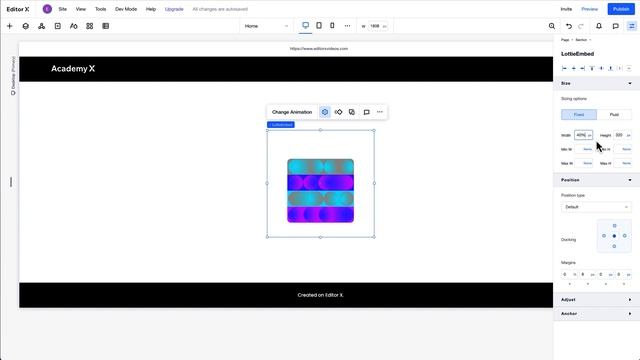This screenshot has width=640, height=360.
Task: Align element to right icon
Action: pos(583,68)
